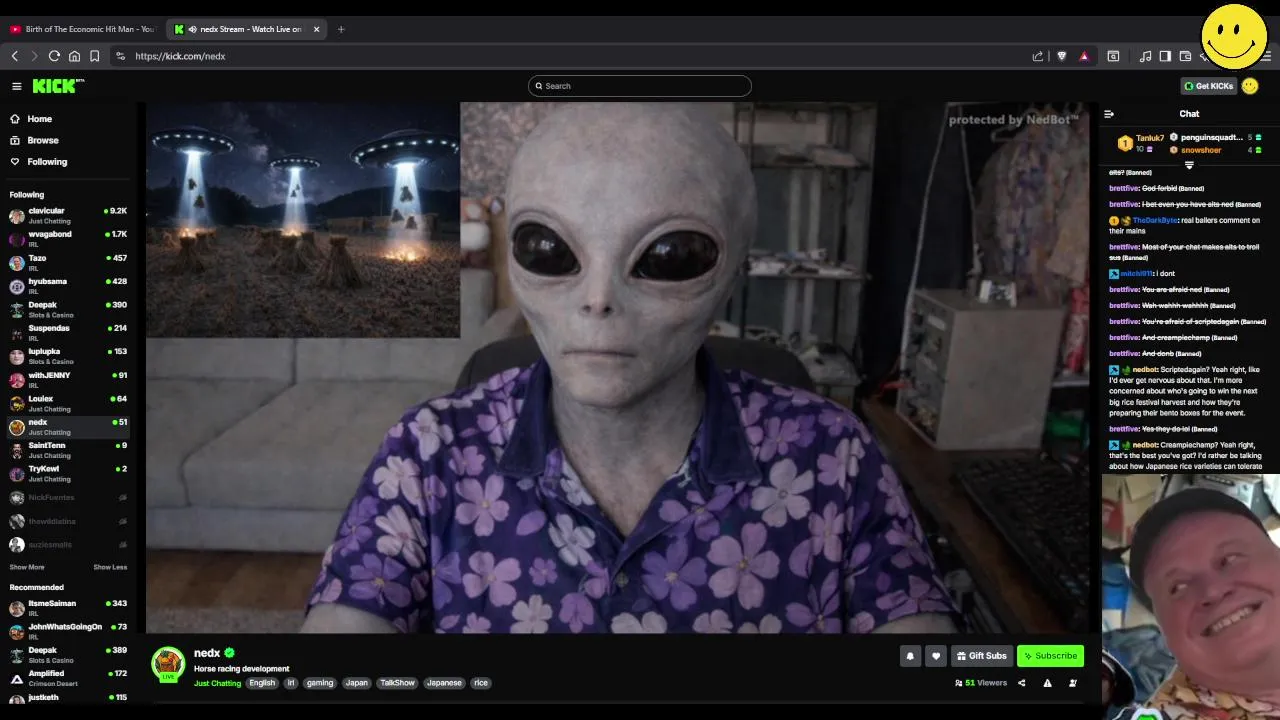Open a new browser tab

(341, 29)
